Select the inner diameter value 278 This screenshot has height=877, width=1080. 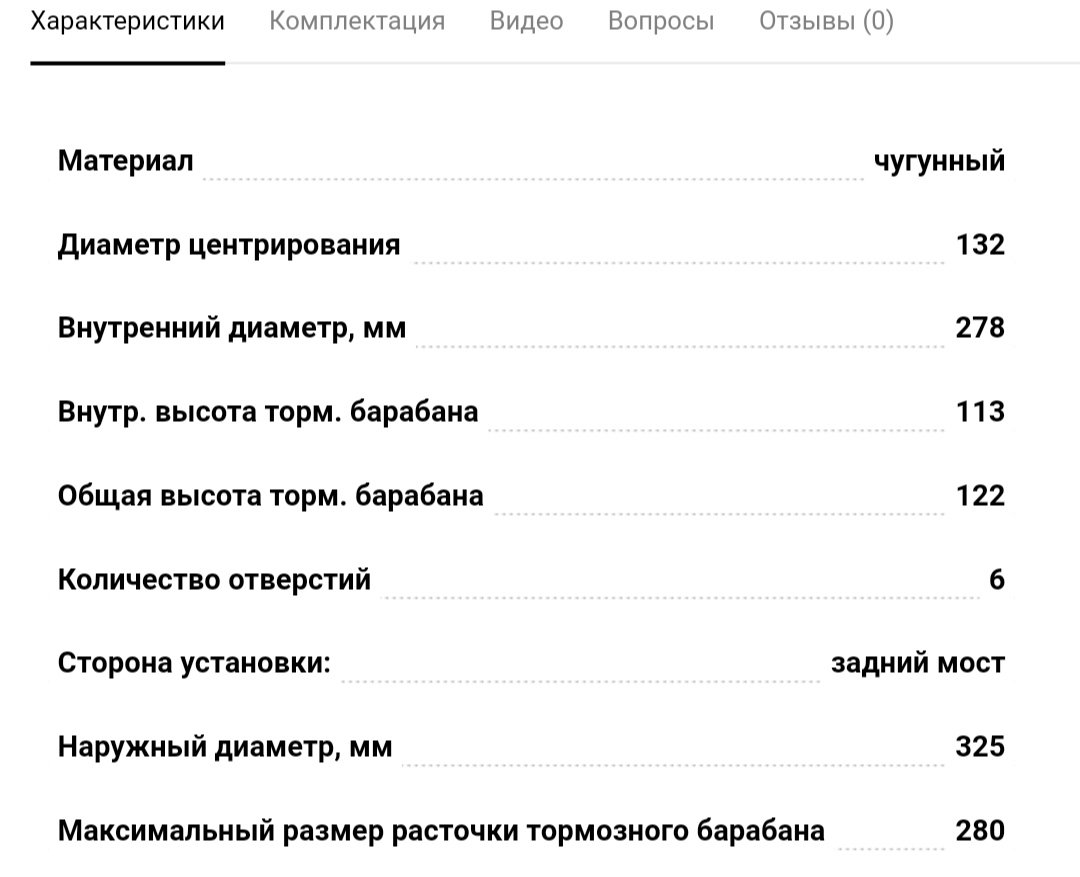980,328
